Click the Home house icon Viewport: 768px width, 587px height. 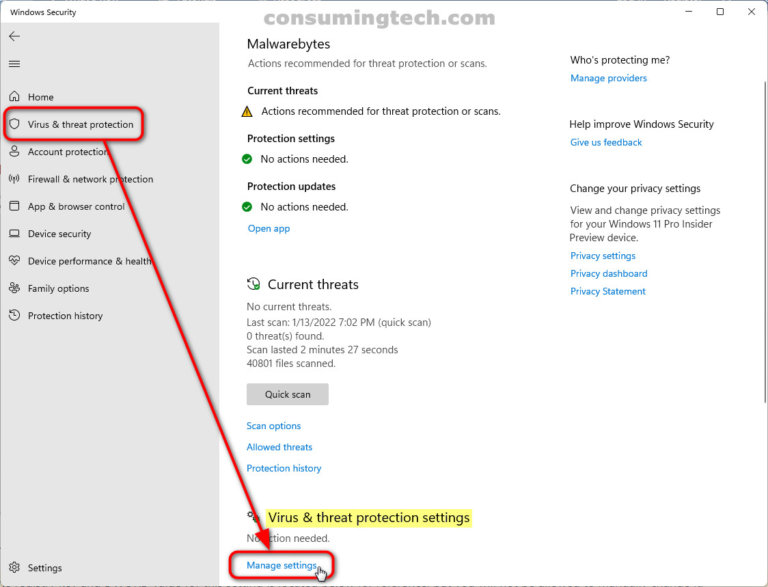pyautogui.click(x=14, y=97)
